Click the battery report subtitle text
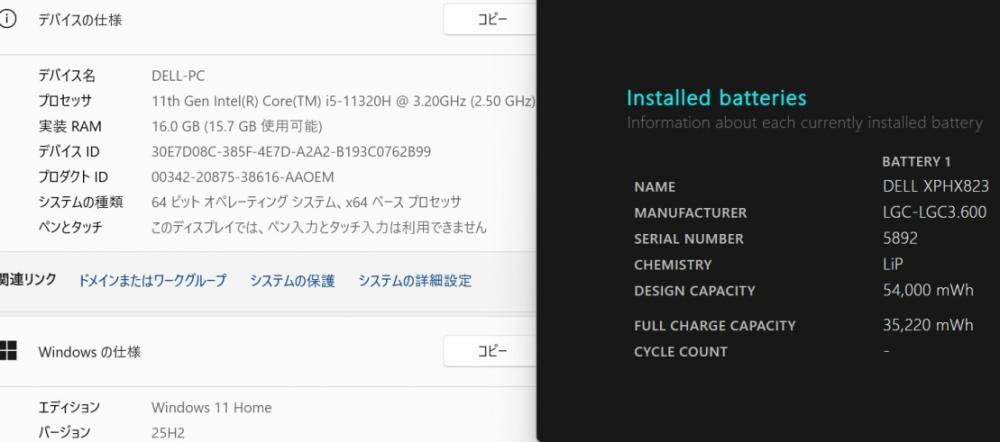 point(804,123)
